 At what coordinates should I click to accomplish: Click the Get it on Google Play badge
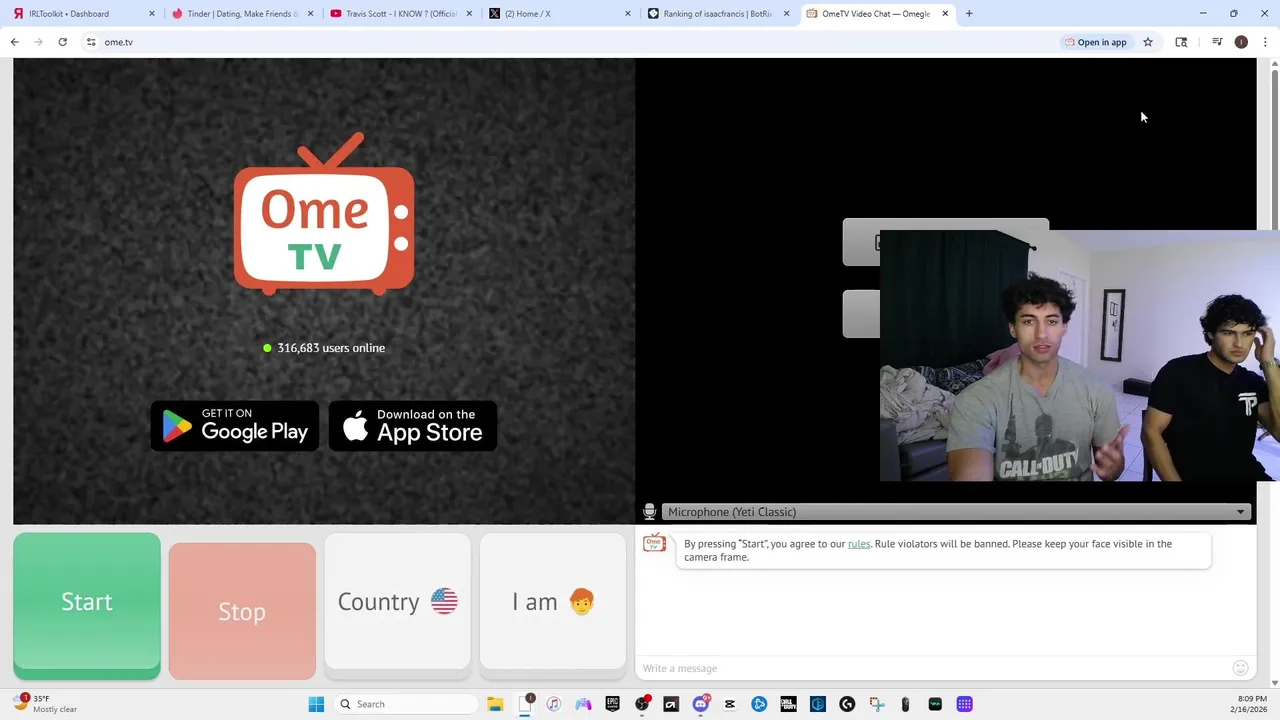click(x=235, y=426)
